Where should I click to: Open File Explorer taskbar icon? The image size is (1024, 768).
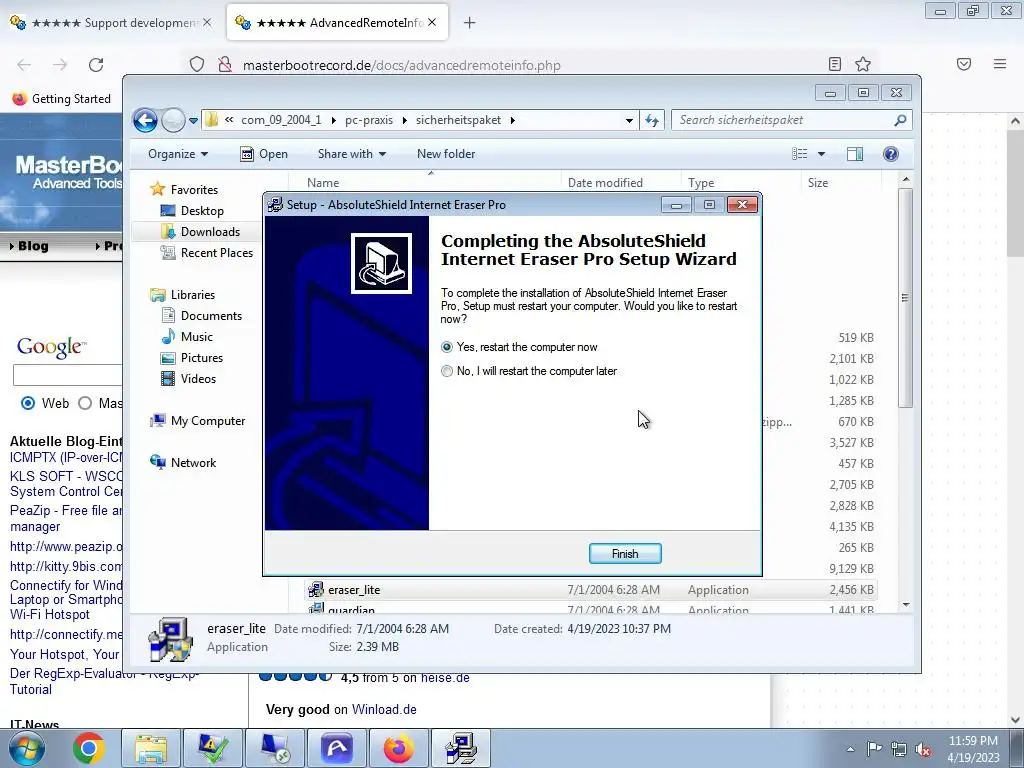tap(151, 748)
